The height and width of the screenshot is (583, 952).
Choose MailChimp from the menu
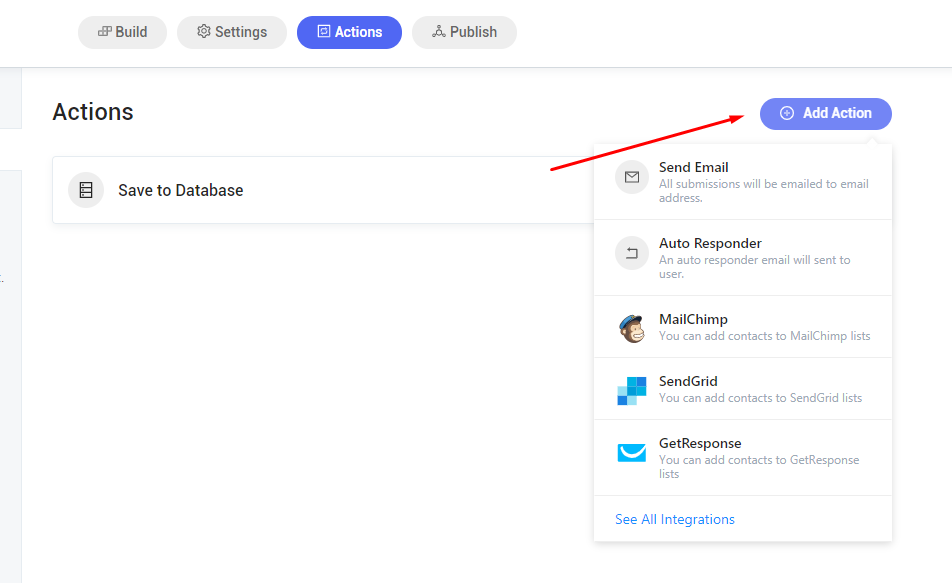(743, 327)
